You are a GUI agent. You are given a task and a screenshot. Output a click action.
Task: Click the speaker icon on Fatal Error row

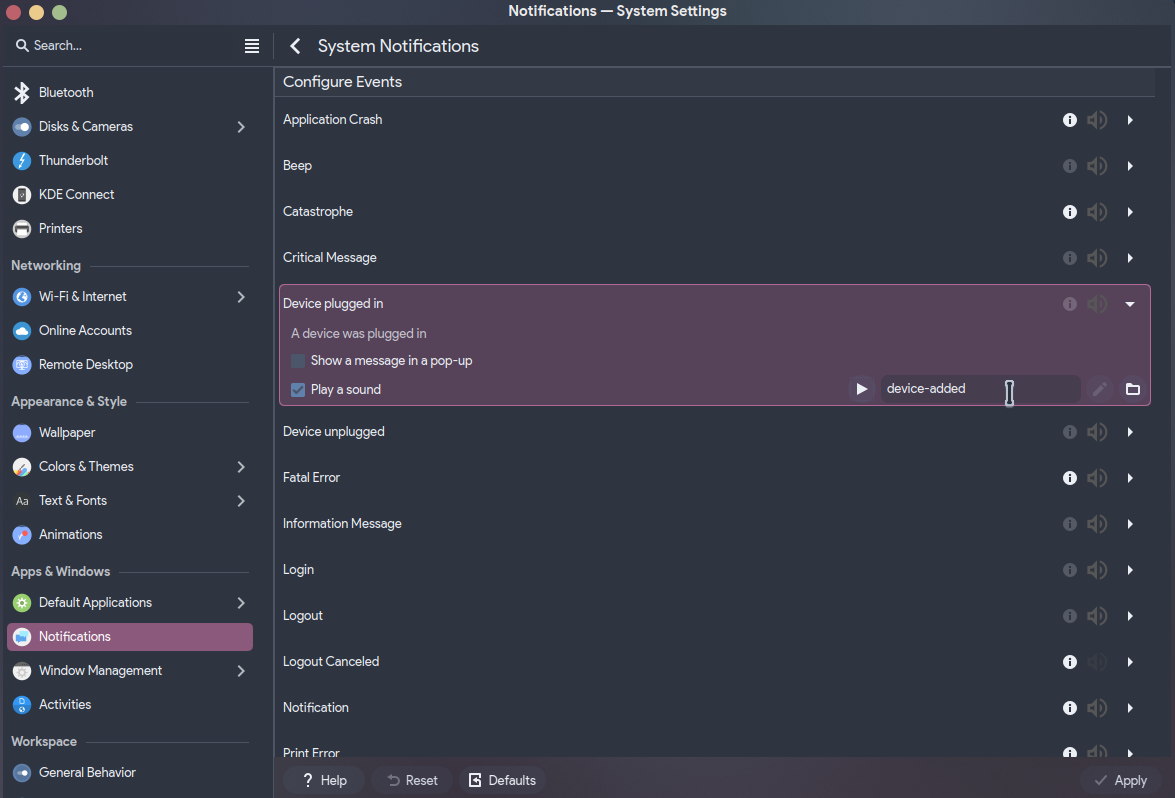coord(1097,478)
